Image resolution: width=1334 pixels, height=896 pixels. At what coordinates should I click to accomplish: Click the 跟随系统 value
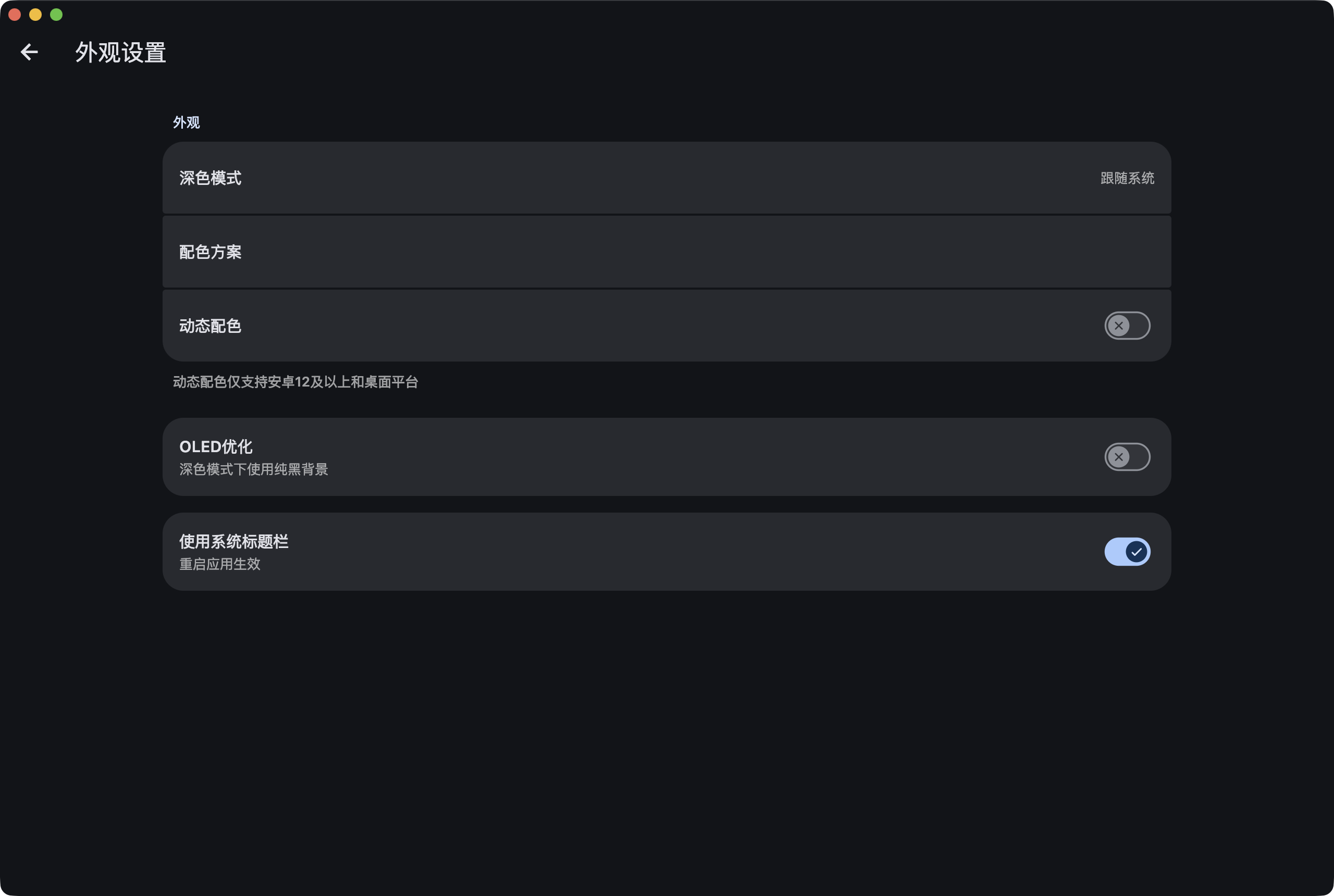[1127, 178]
